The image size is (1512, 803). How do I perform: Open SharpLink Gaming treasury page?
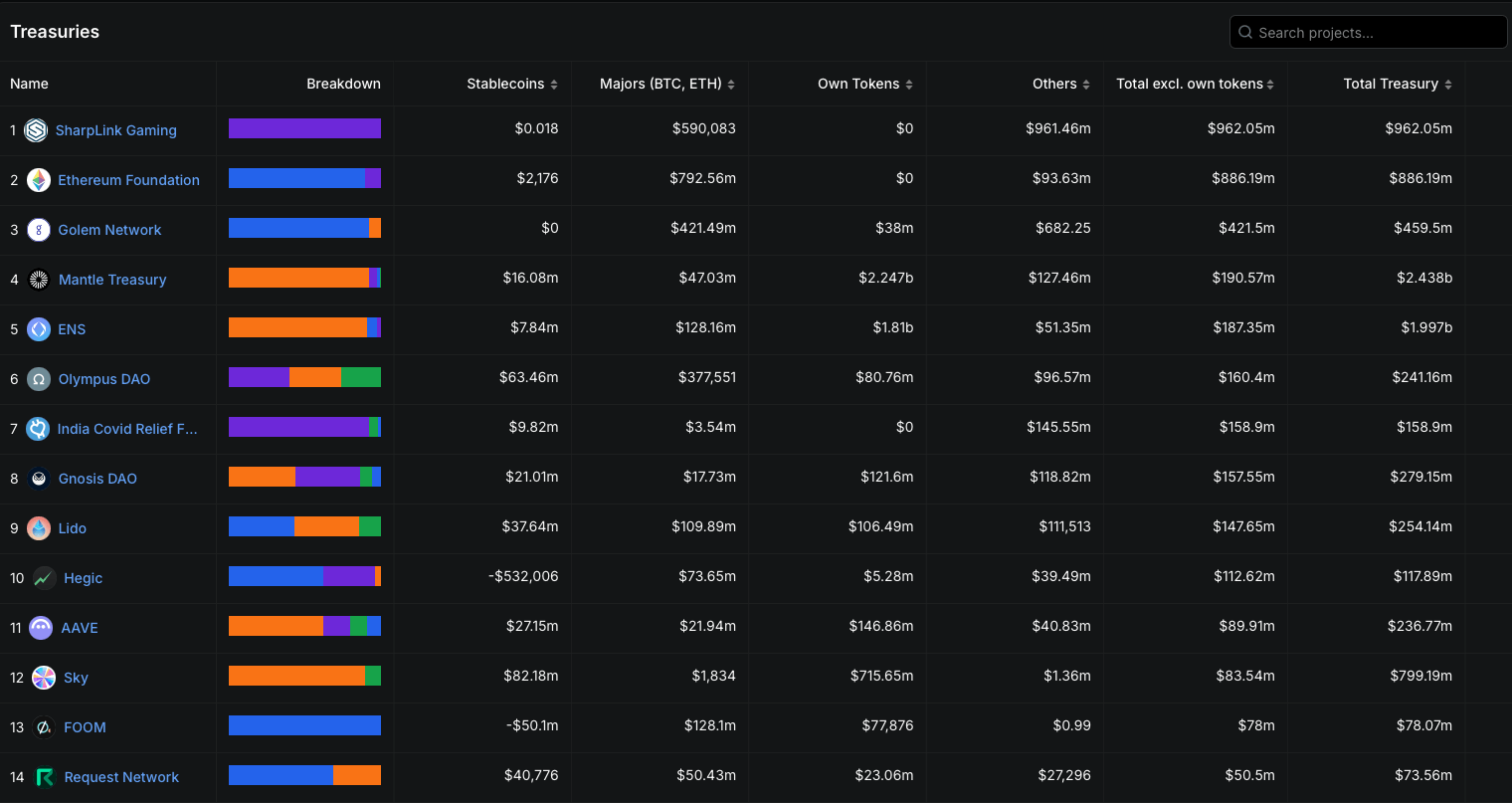coord(116,130)
